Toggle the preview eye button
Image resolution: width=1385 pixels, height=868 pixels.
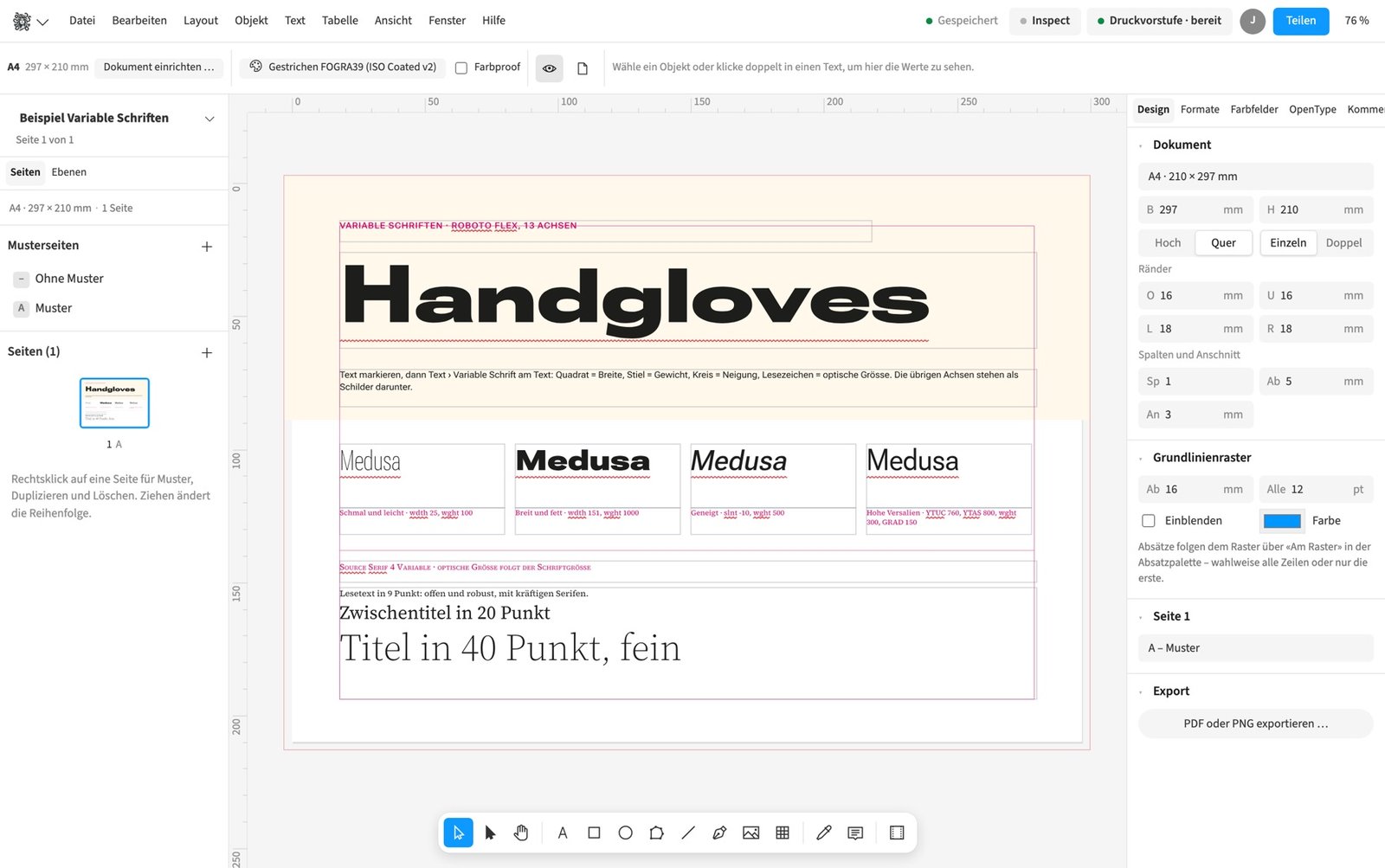pos(550,68)
